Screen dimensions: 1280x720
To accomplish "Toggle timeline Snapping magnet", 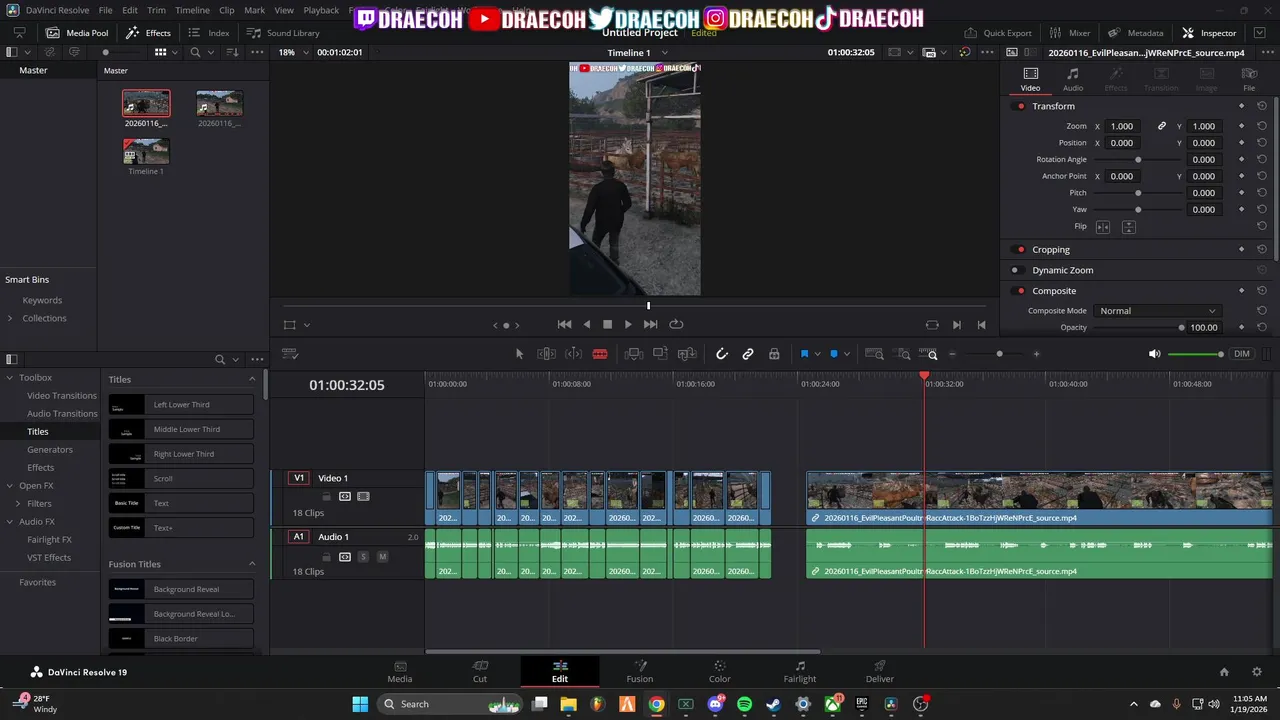I will (722, 354).
